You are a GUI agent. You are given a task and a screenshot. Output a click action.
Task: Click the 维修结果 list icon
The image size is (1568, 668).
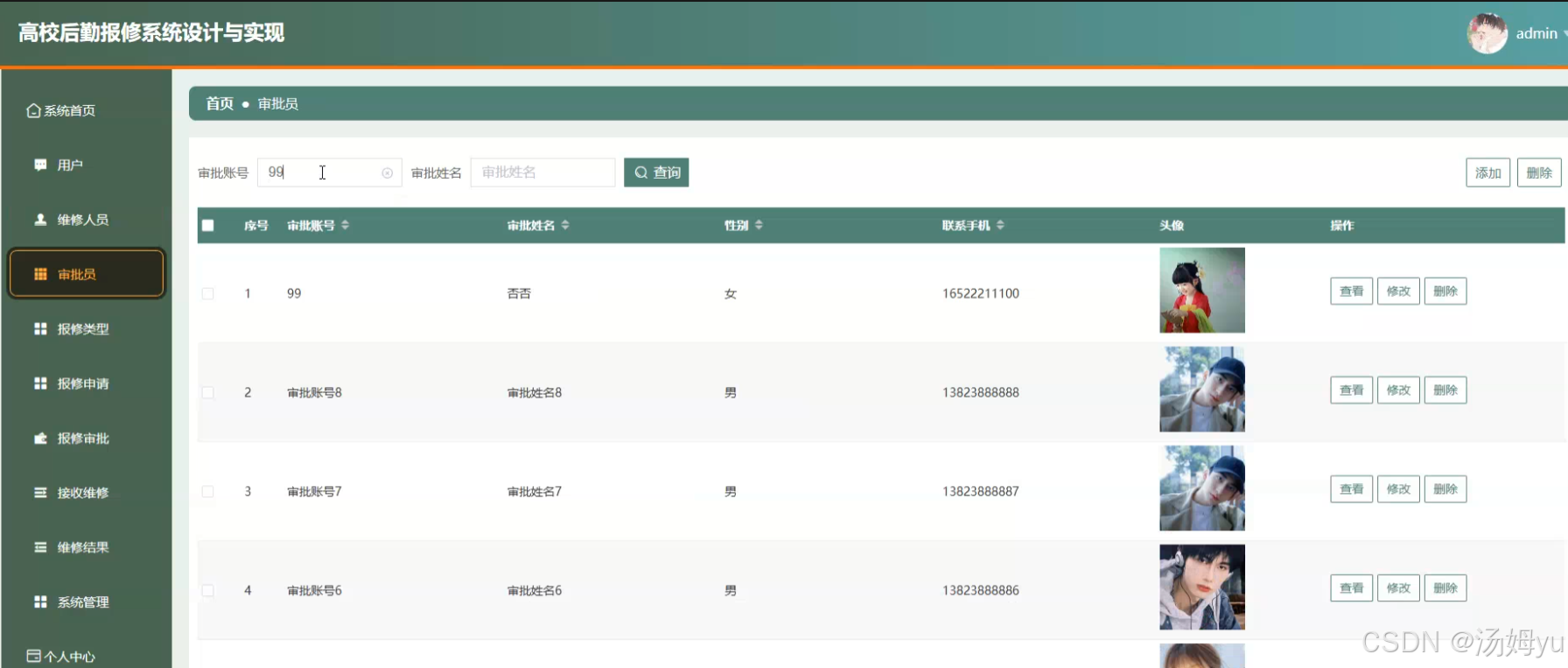tap(40, 547)
